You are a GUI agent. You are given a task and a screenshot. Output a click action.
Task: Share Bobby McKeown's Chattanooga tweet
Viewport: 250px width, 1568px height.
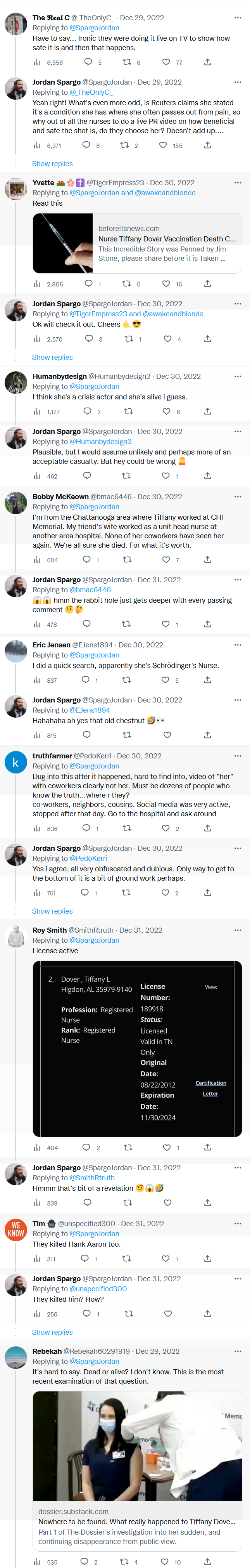point(207,559)
